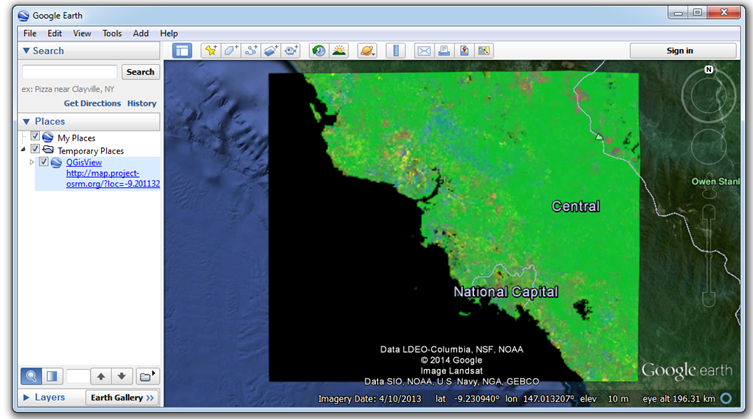Start the Record a Tour tool

(x=291, y=50)
